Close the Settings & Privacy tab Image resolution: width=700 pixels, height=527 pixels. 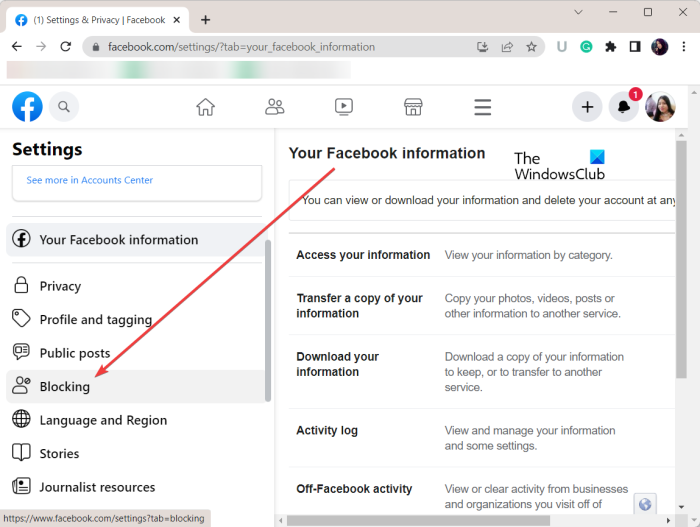177,20
